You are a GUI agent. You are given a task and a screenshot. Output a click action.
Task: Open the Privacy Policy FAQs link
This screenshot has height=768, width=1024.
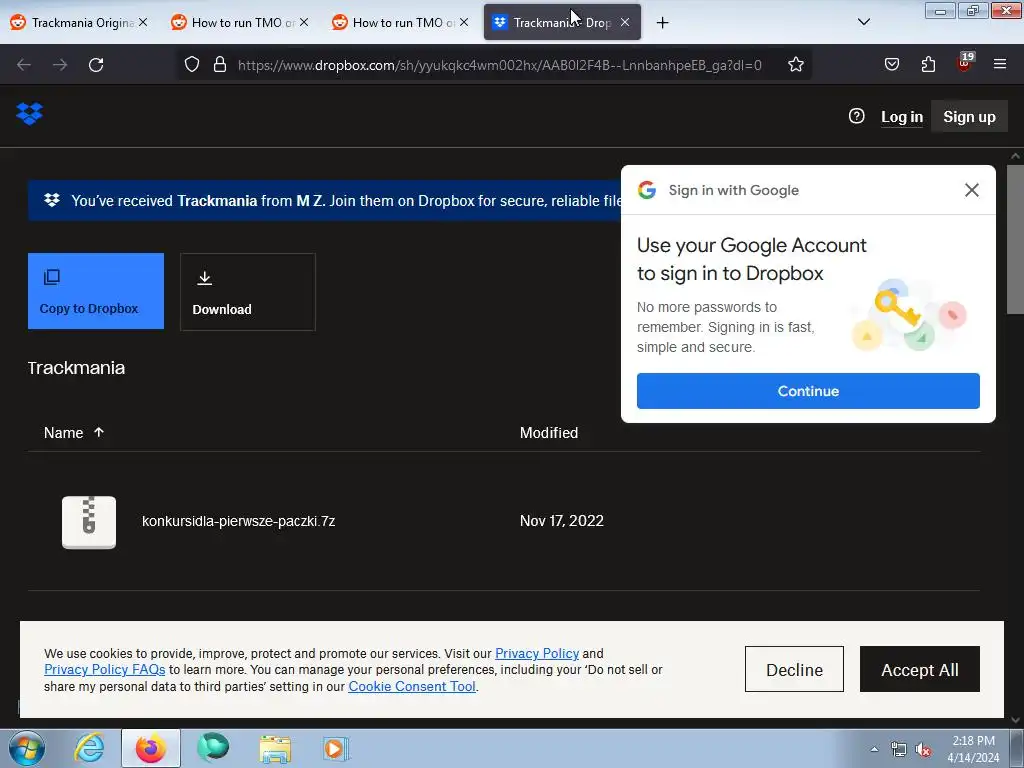click(104, 669)
